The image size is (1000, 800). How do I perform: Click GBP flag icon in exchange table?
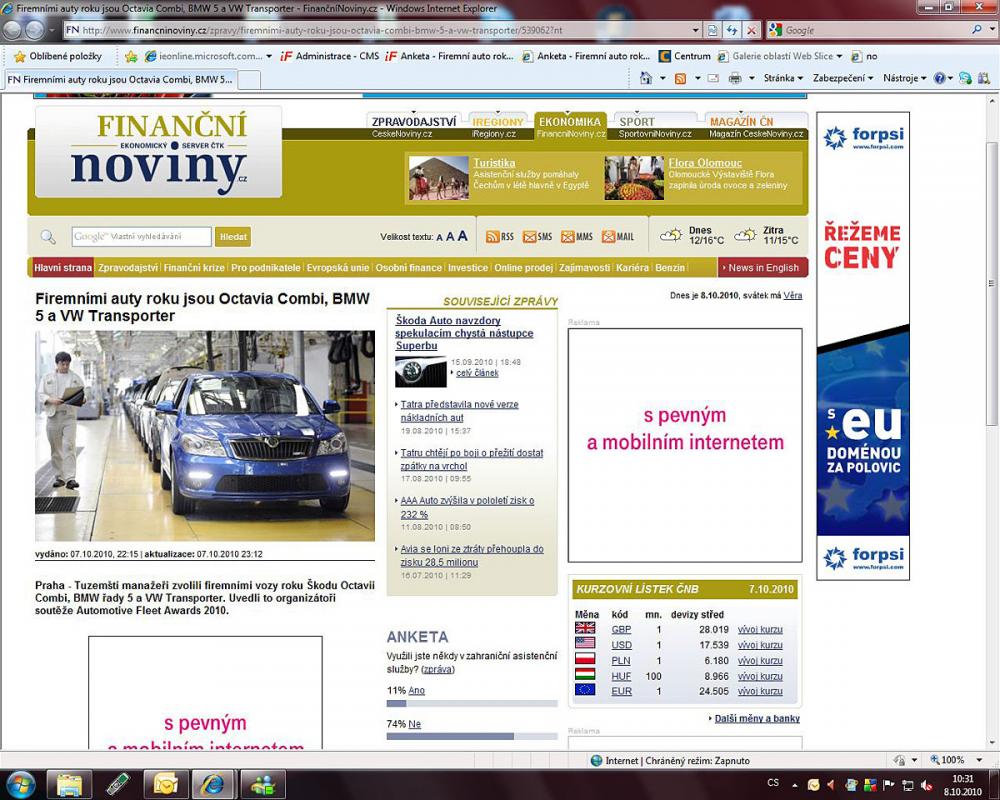click(x=585, y=628)
